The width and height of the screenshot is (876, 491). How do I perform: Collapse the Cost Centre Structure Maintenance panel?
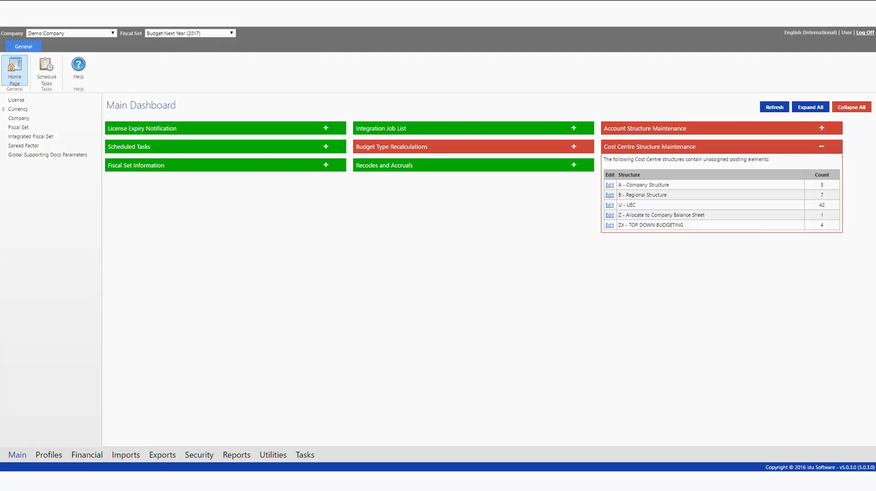(821, 147)
